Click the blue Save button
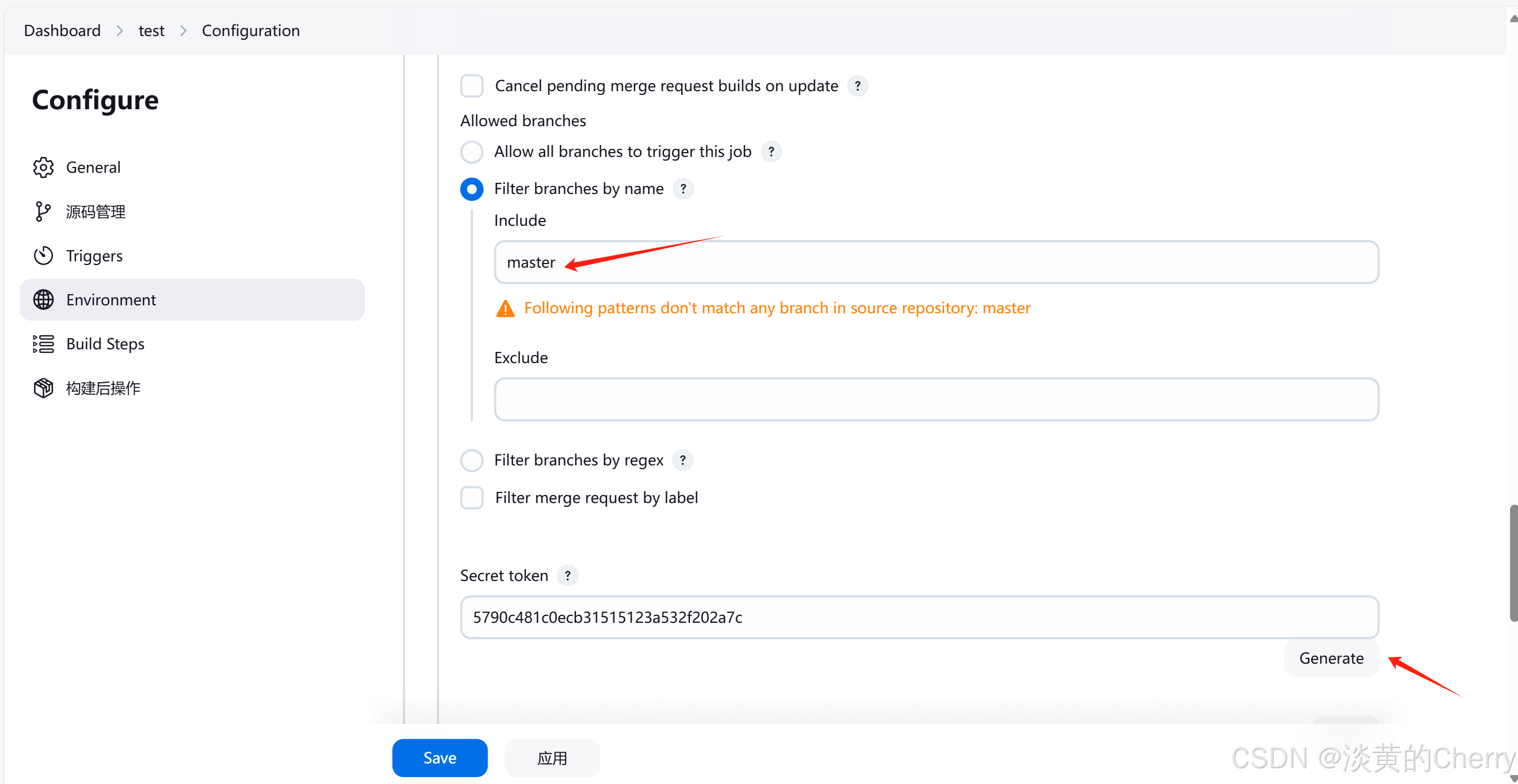This screenshot has width=1518, height=784. [440, 757]
